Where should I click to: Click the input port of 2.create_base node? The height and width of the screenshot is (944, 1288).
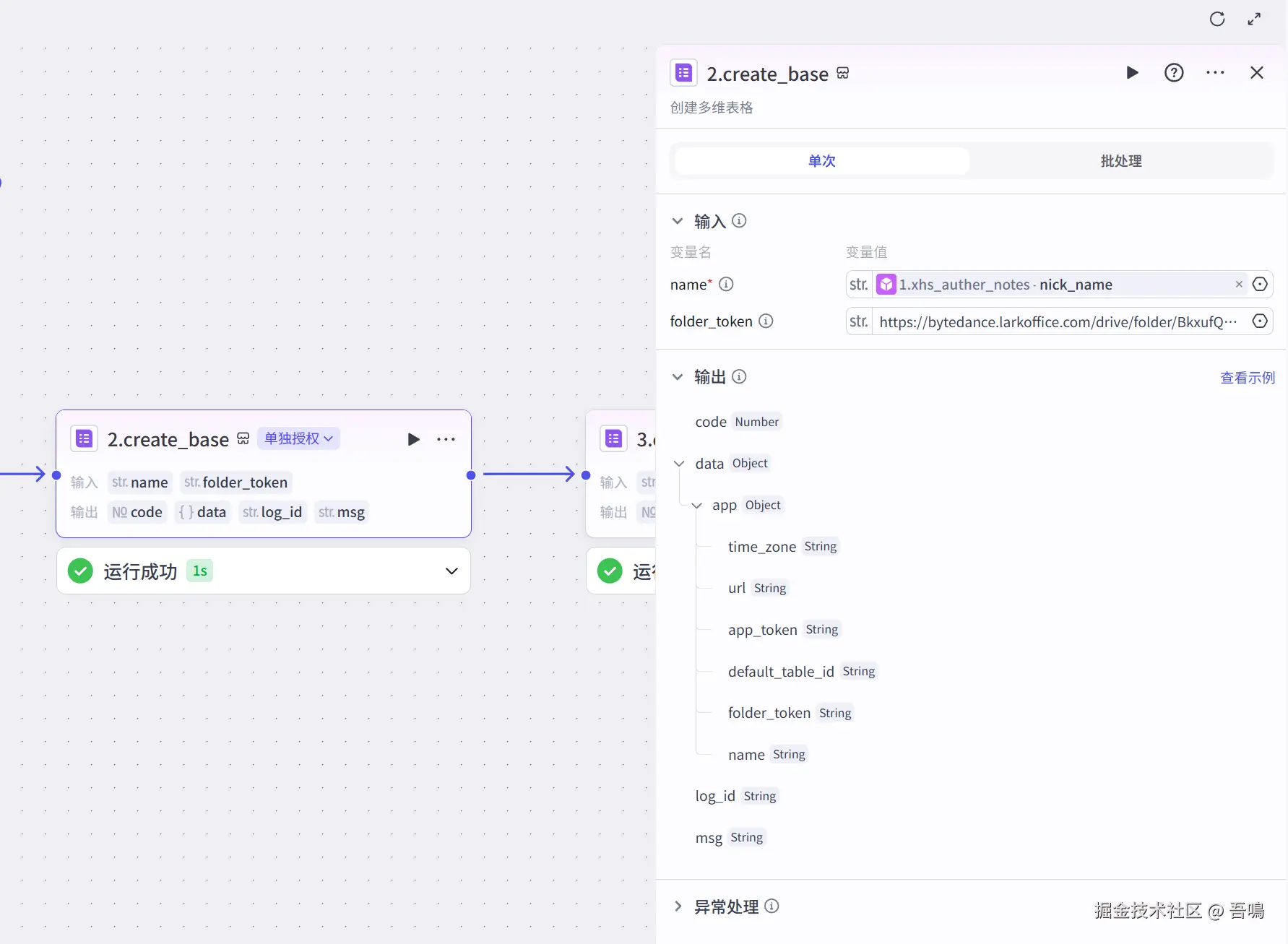point(56,475)
